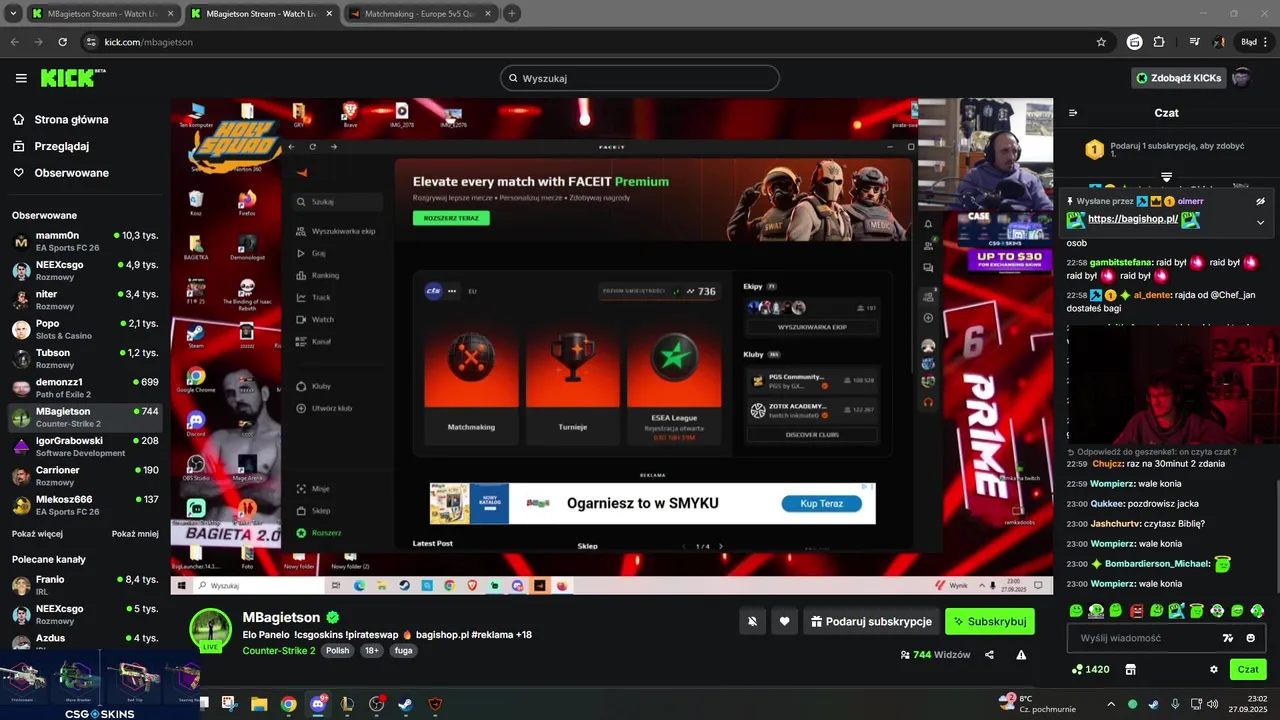Switch to Matchmaking - Europe 5v5 tab
1280x720 pixels.
tap(420, 14)
